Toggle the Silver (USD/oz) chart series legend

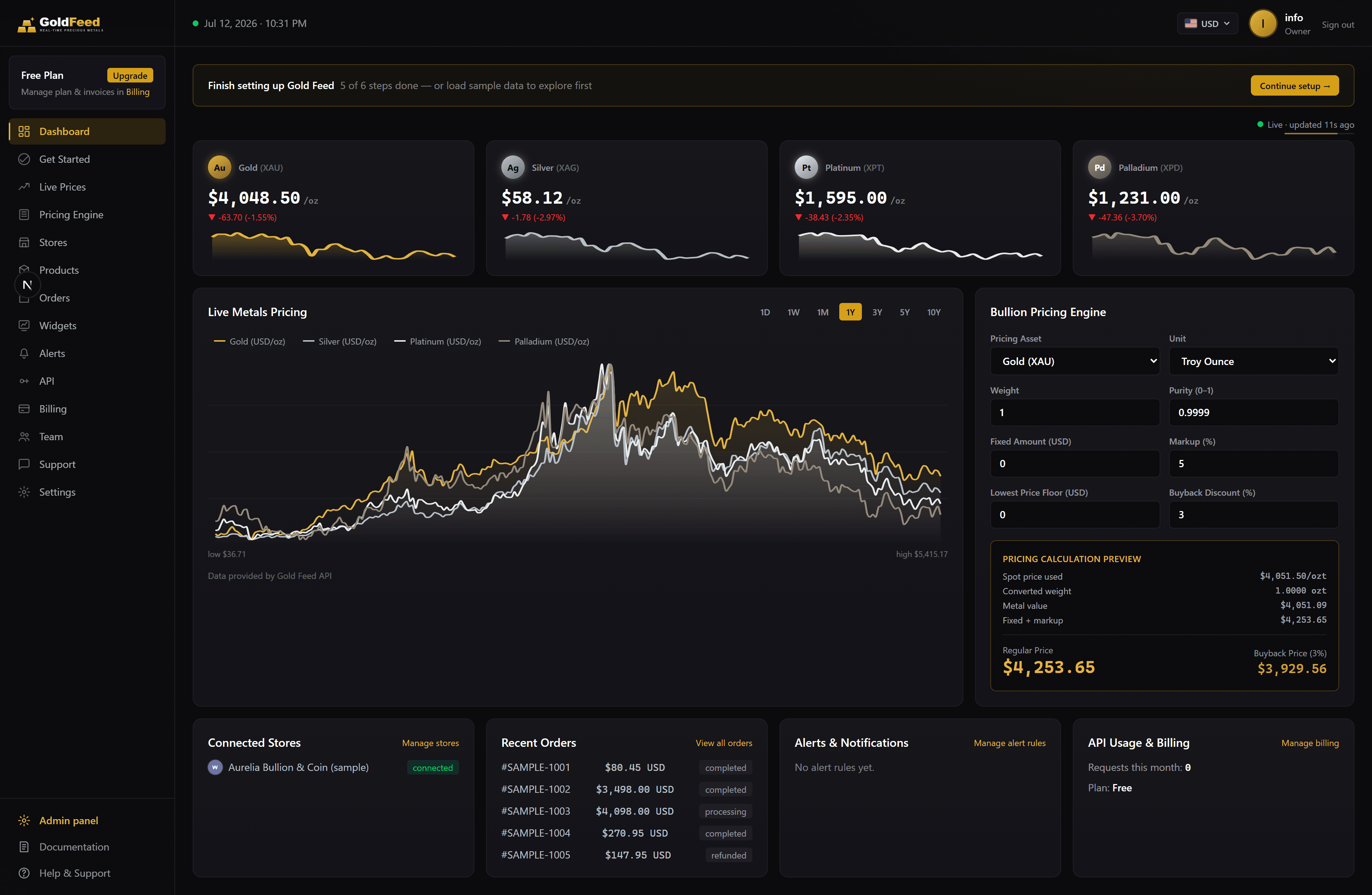point(340,341)
